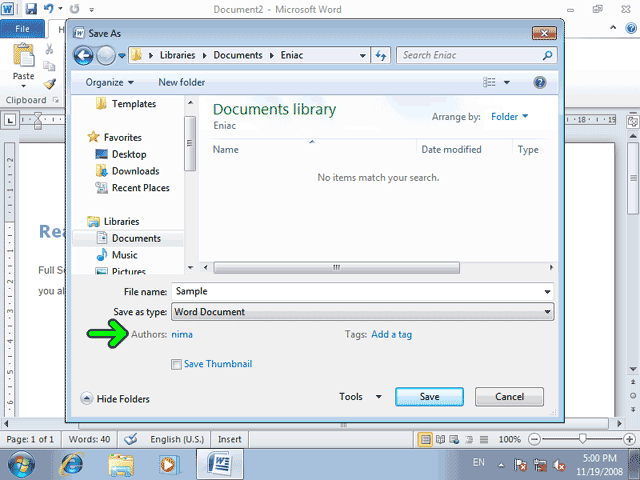Open Internet Explorer from the taskbar
Viewport: 640px width, 480px height.
(x=72, y=464)
